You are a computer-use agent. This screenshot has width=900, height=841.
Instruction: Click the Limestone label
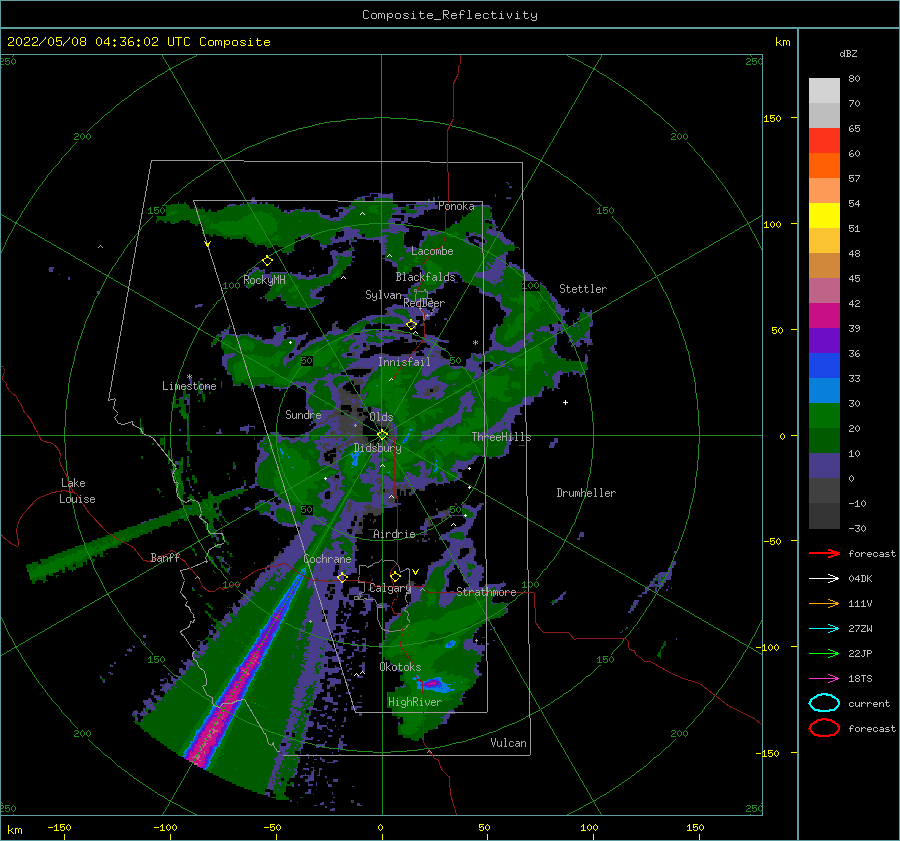pos(189,386)
